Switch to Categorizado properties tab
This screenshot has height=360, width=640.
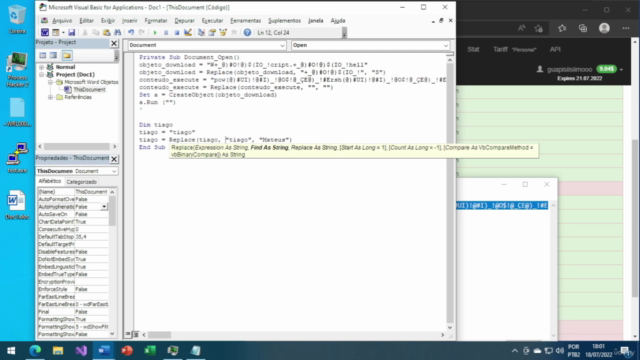point(81,182)
